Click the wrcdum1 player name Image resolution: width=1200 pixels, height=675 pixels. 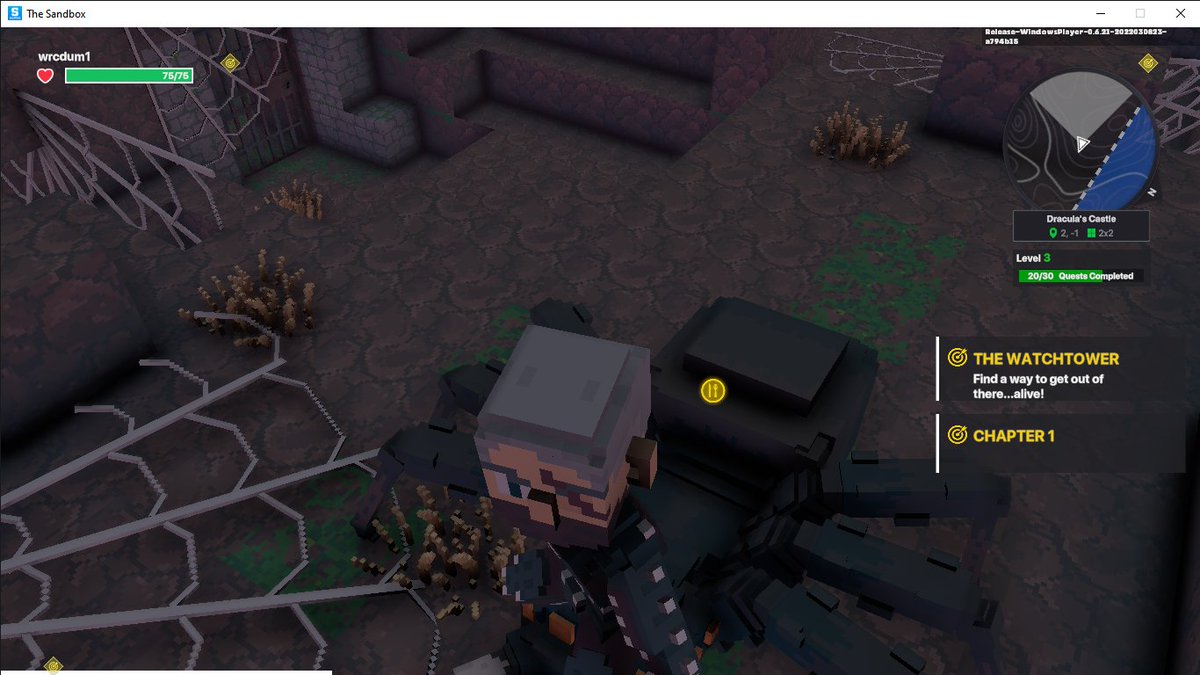(x=64, y=57)
